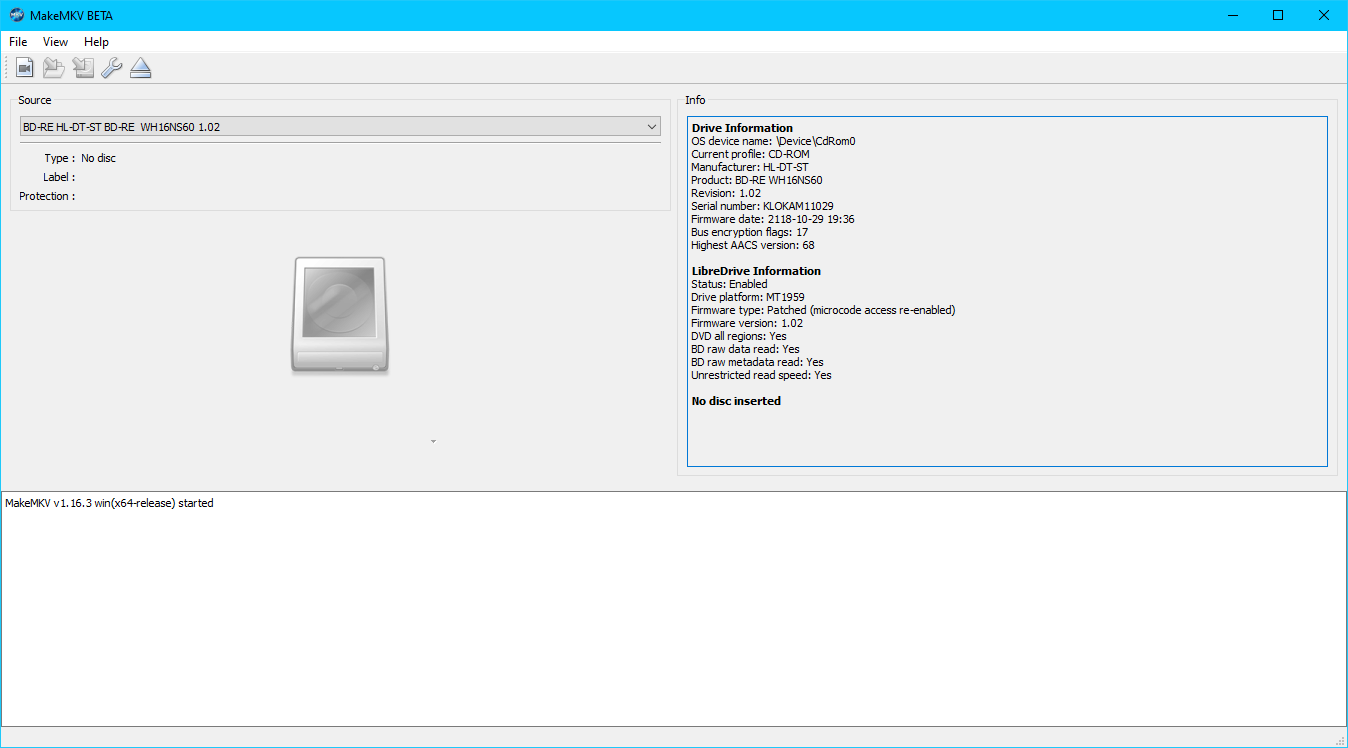Click the MakeMKV app icon in title bar
The image size is (1348, 748).
tap(16, 15)
